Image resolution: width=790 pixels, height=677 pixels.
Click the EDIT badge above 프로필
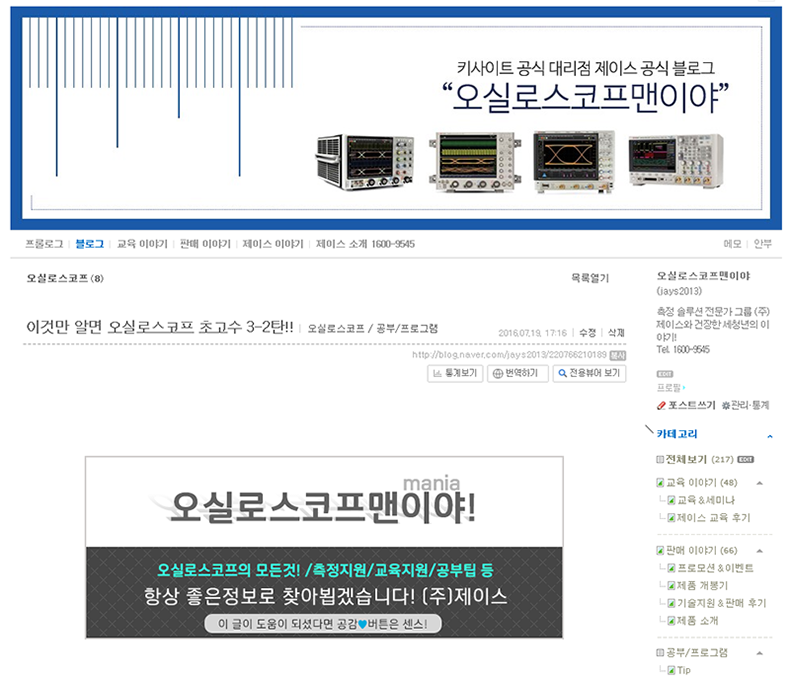click(665, 374)
